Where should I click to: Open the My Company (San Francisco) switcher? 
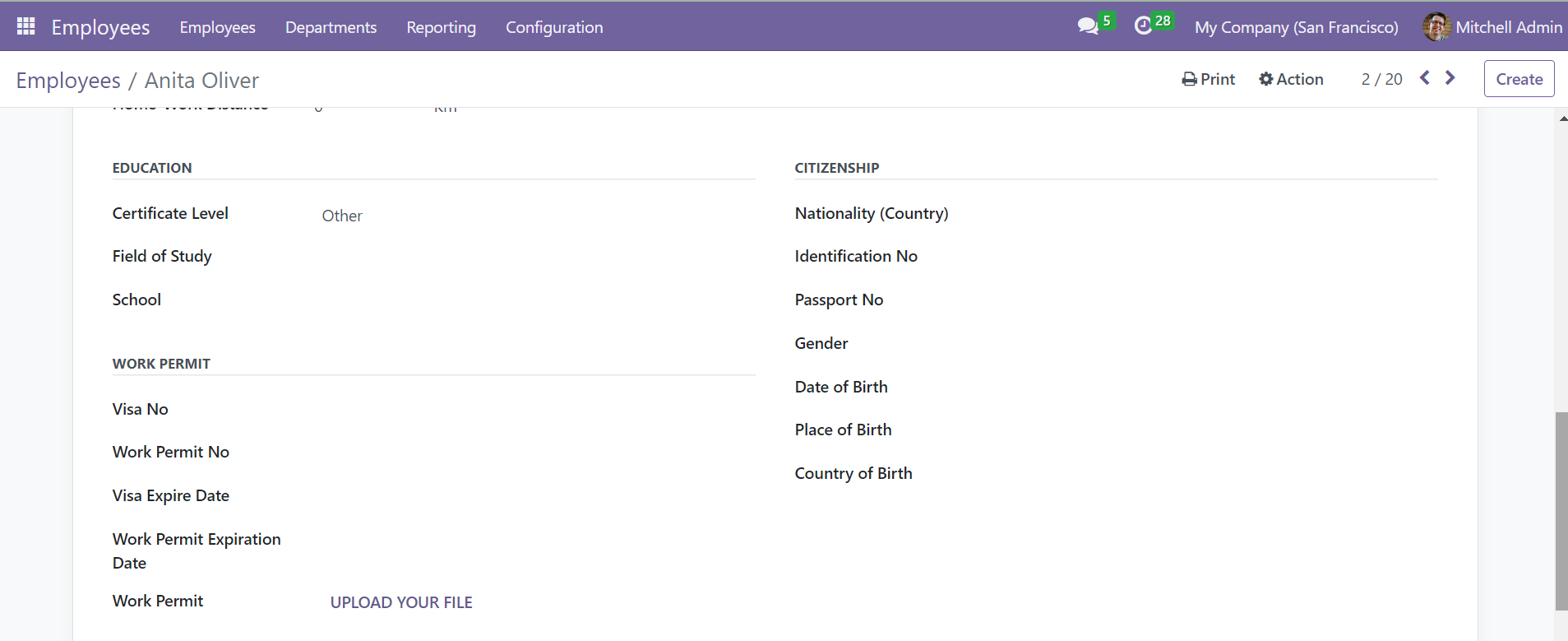1296,27
